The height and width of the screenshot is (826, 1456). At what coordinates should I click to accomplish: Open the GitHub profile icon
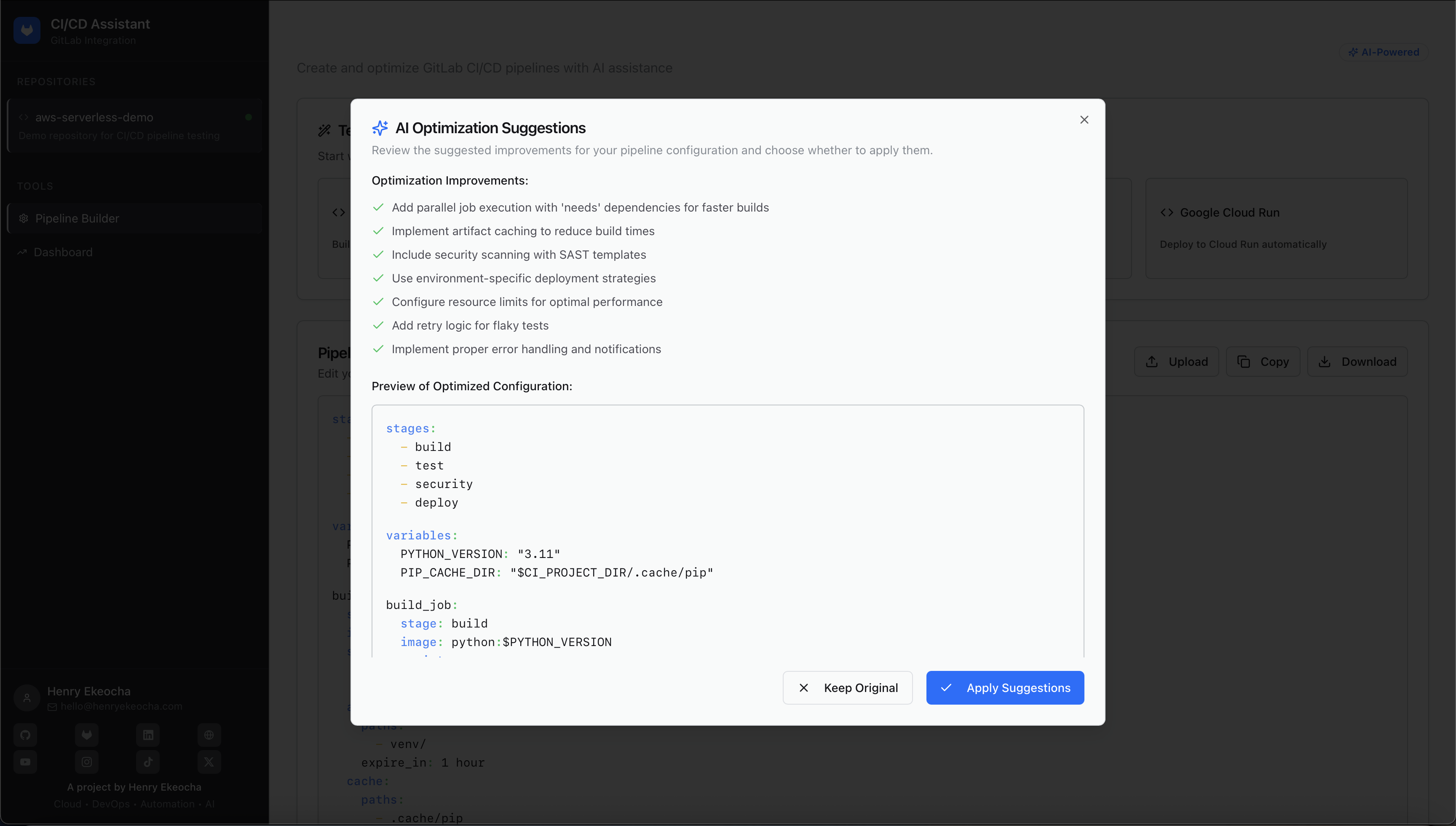tap(26, 735)
